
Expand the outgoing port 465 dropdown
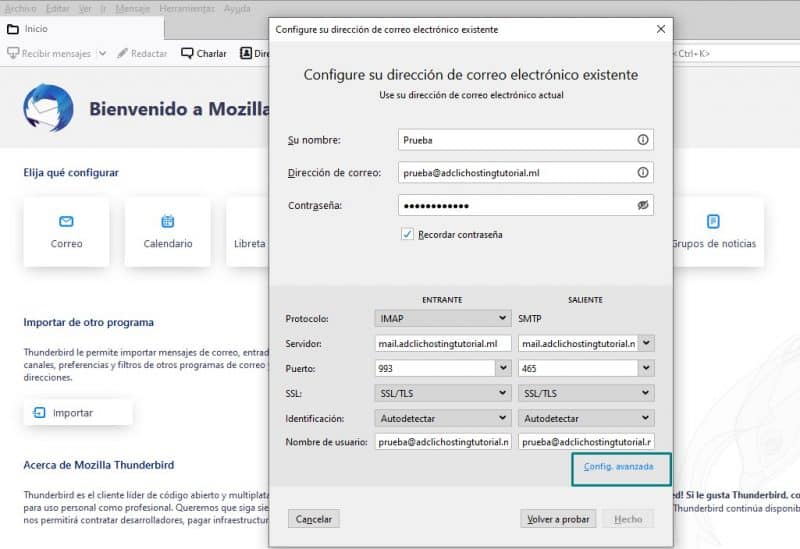pyautogui.click(x=646, y=368)
